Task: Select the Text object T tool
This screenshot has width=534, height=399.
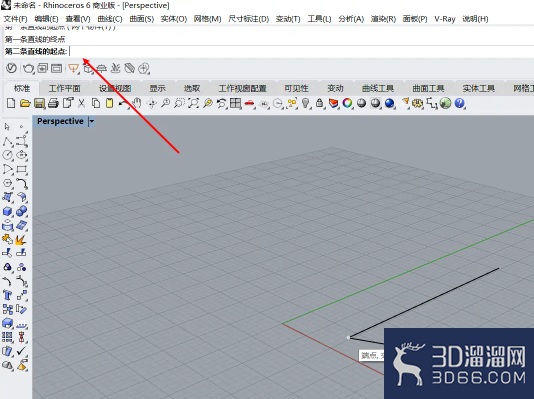Action: tap(8, 295)
